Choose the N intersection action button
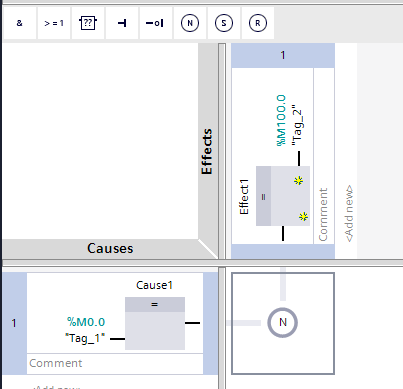403x389 pixels. click(190, 23)
